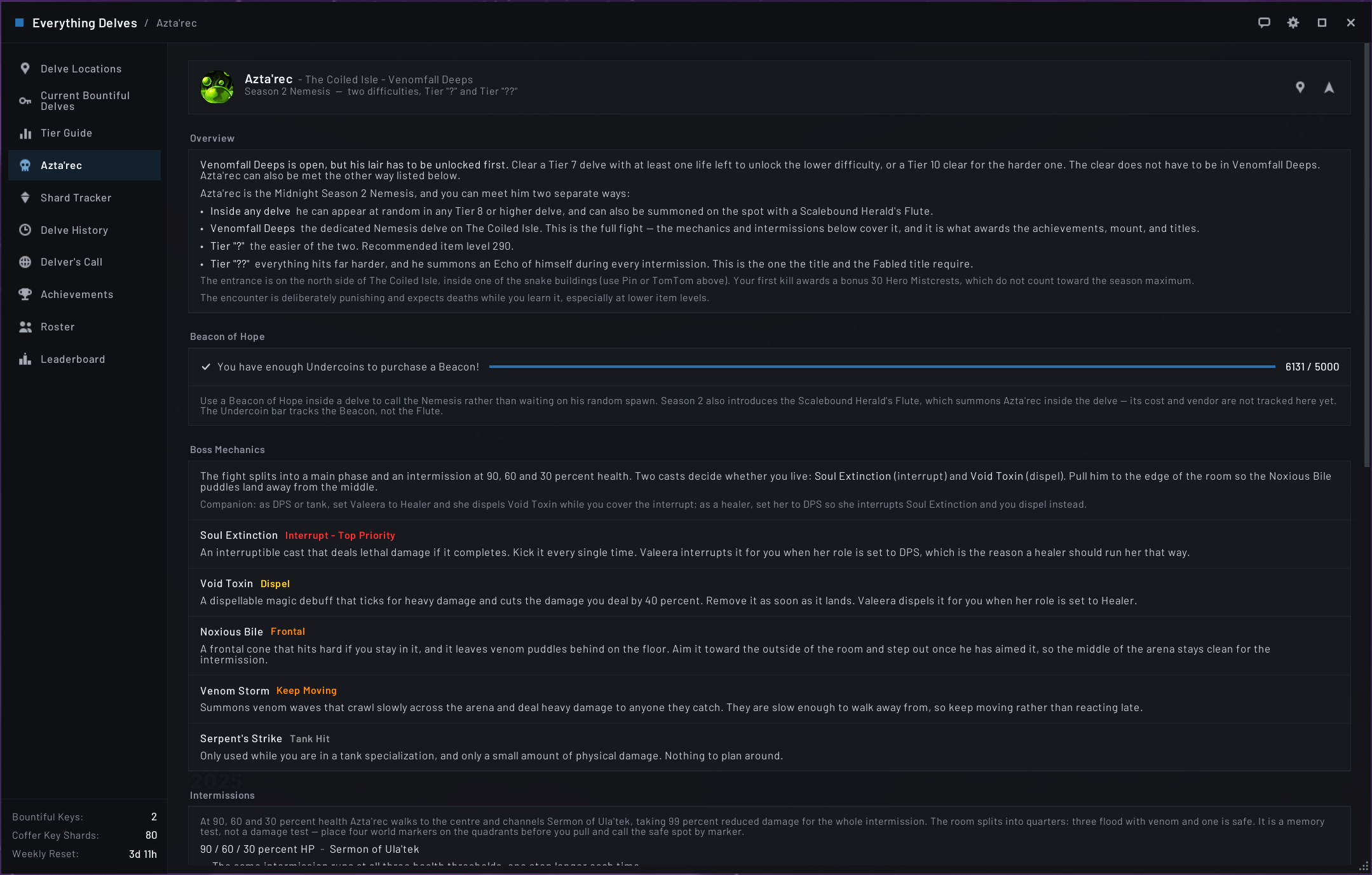View the Achievements section
The width and height of the screenshot is (1372, 875).
coord(85,294)
